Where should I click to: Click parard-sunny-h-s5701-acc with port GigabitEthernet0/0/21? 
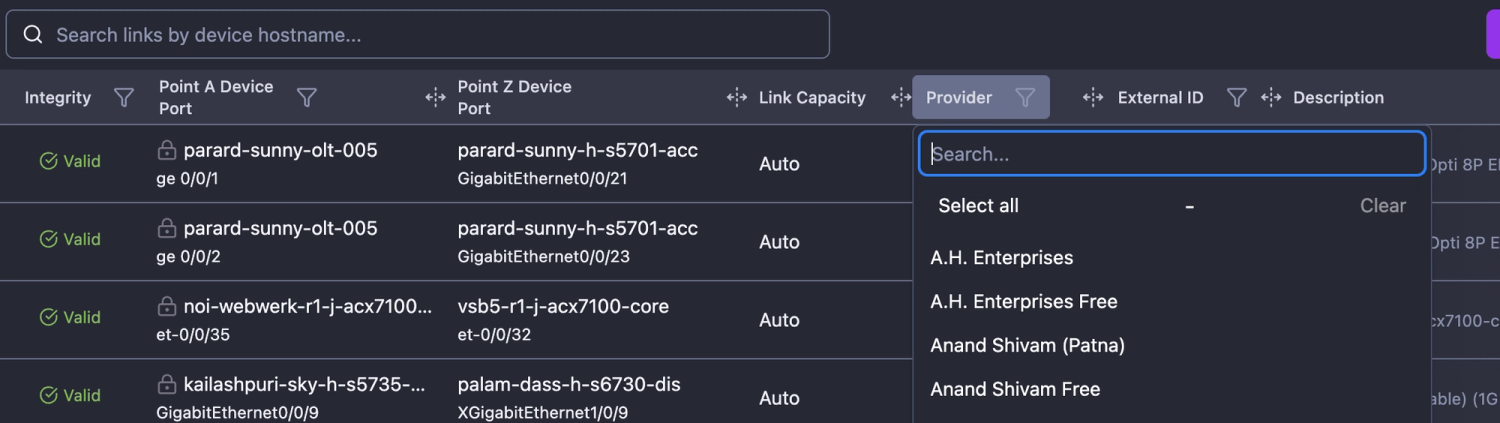[x=578, y=150]
